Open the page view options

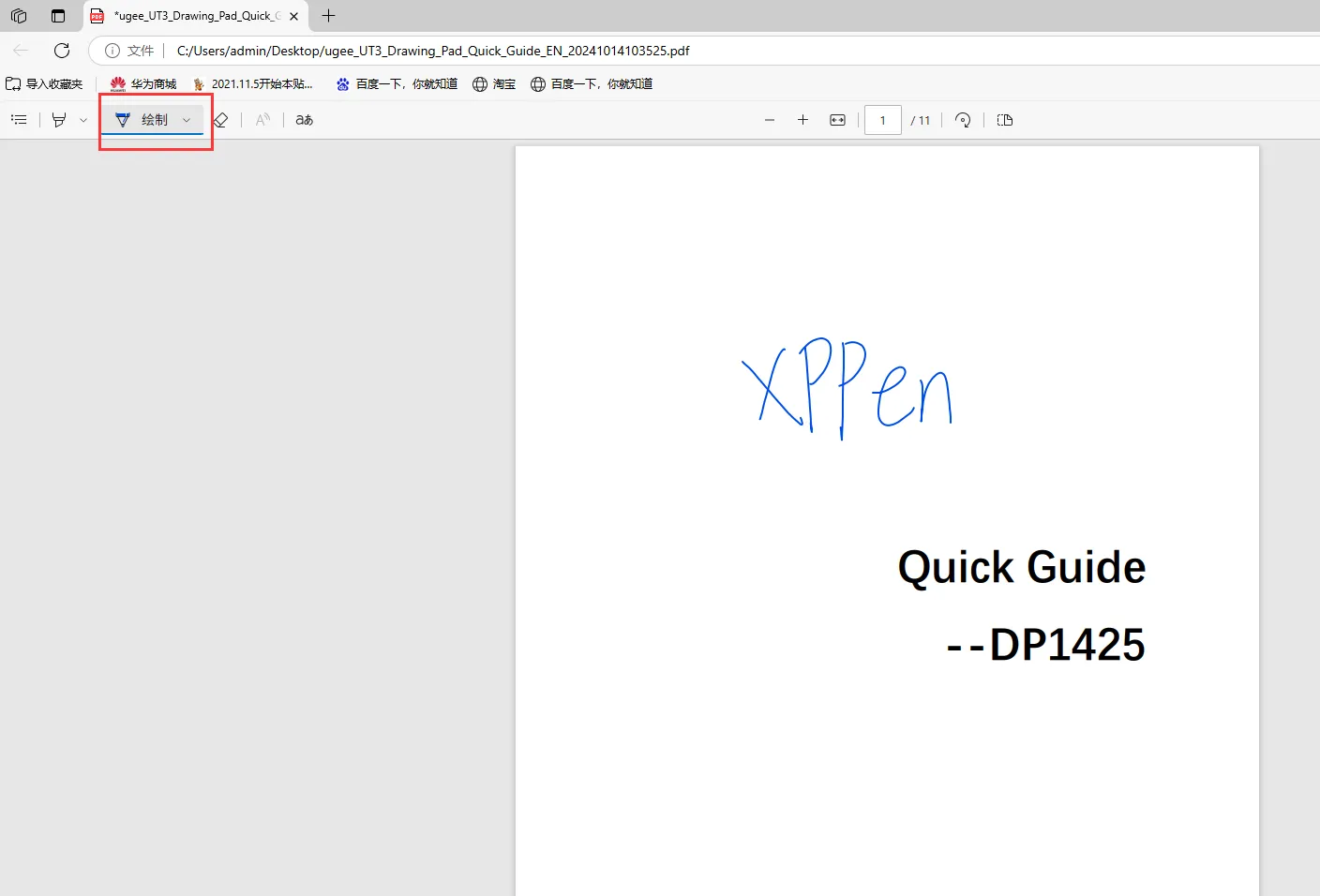1005,120
